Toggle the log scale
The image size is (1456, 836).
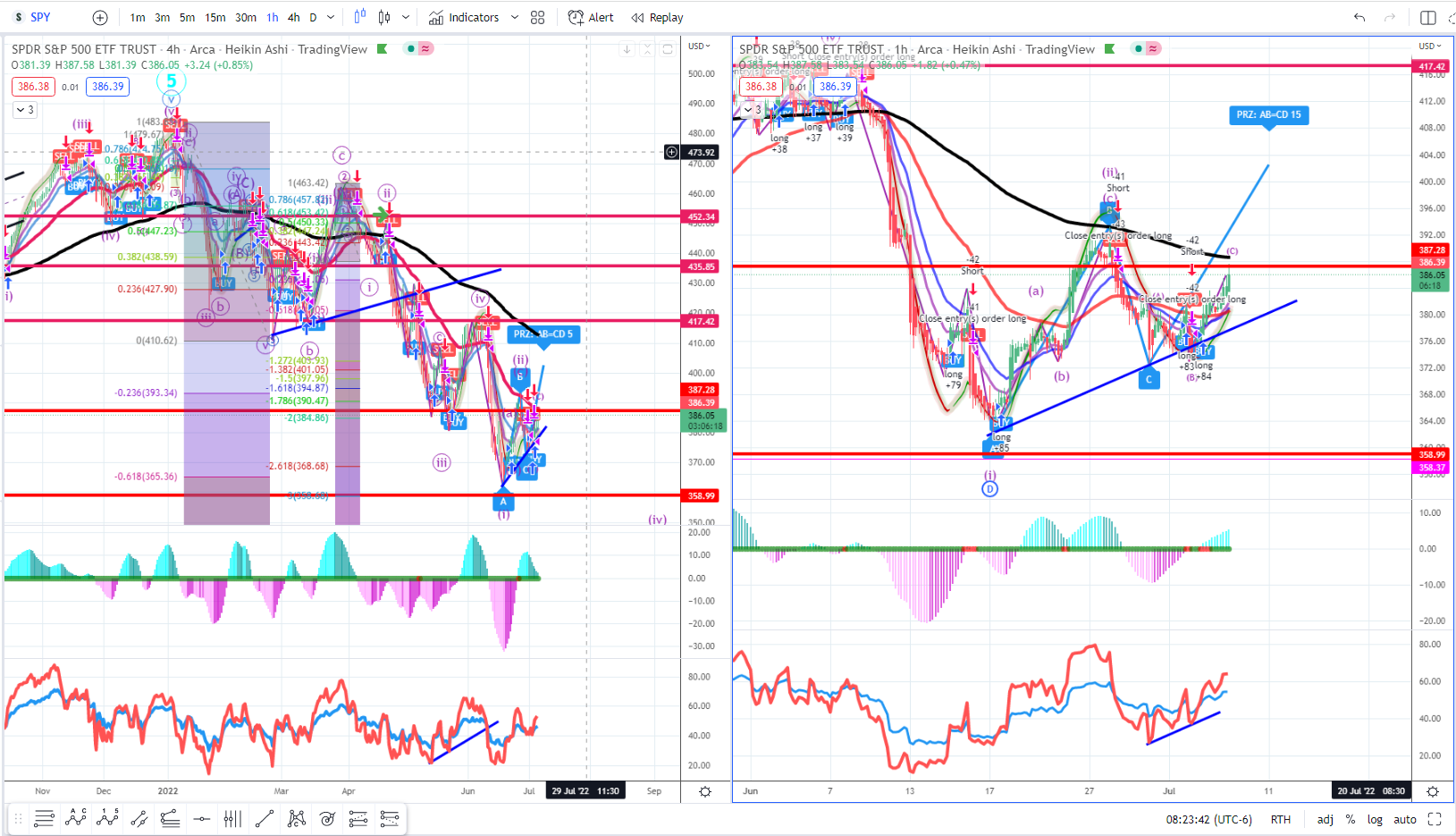coord(1375,819)
